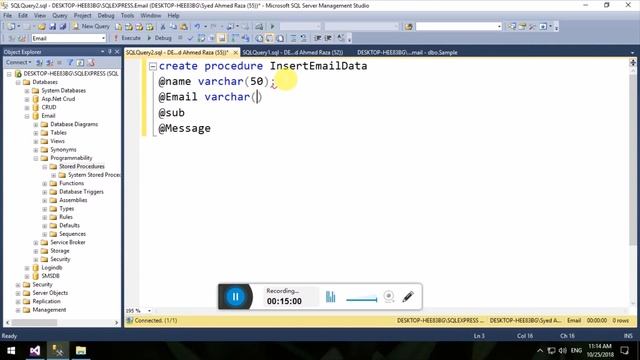Select the Logindb database

click(52, 268)
